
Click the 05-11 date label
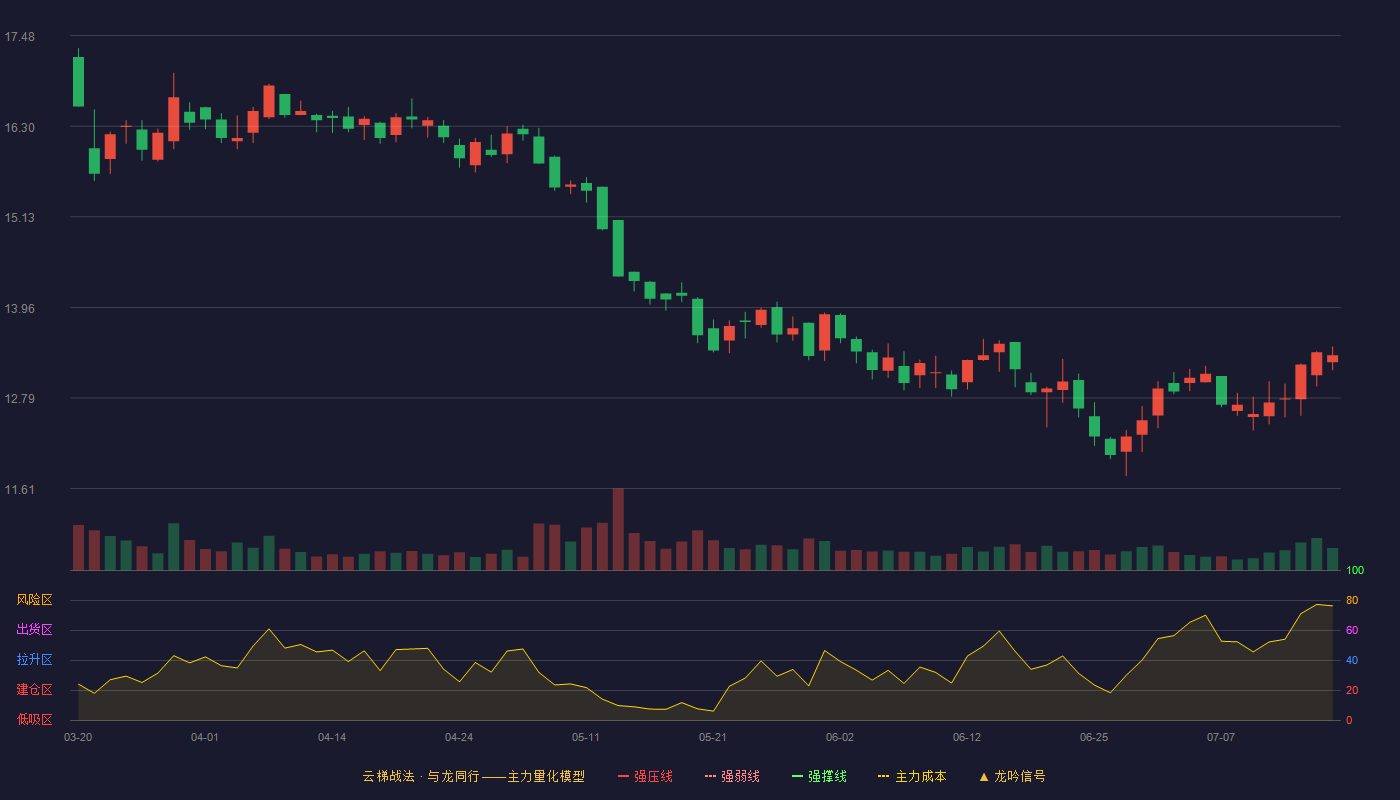click(x=586, y=737)
